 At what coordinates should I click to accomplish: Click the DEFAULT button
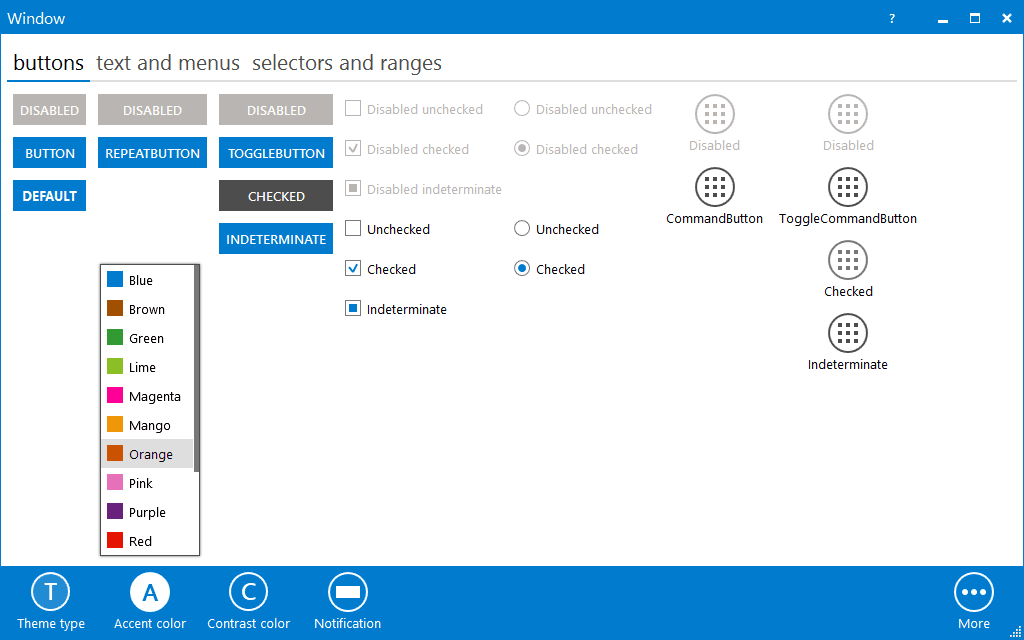(49, 196)
